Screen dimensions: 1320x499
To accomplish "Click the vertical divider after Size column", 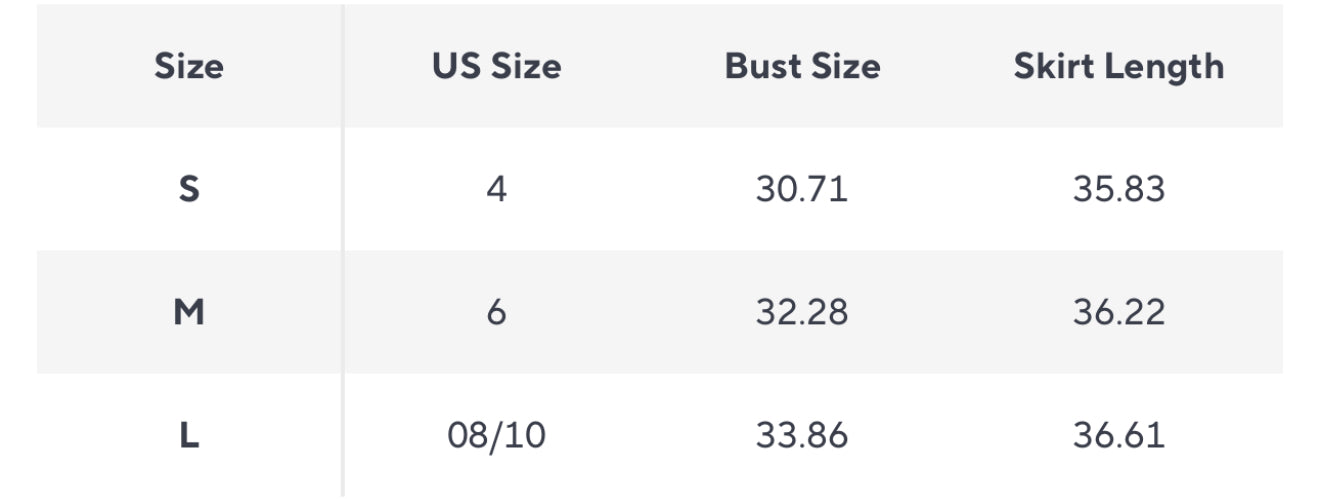I will 343,250.
